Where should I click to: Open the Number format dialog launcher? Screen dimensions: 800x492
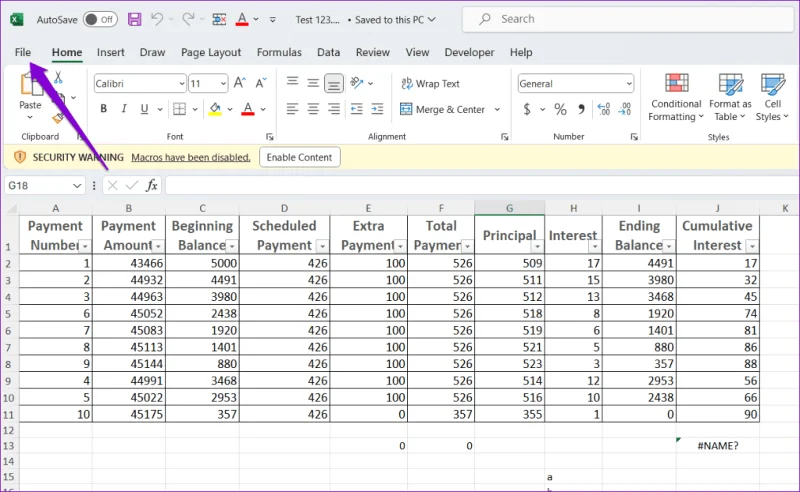pyautogui.click(x=634, y=137)
